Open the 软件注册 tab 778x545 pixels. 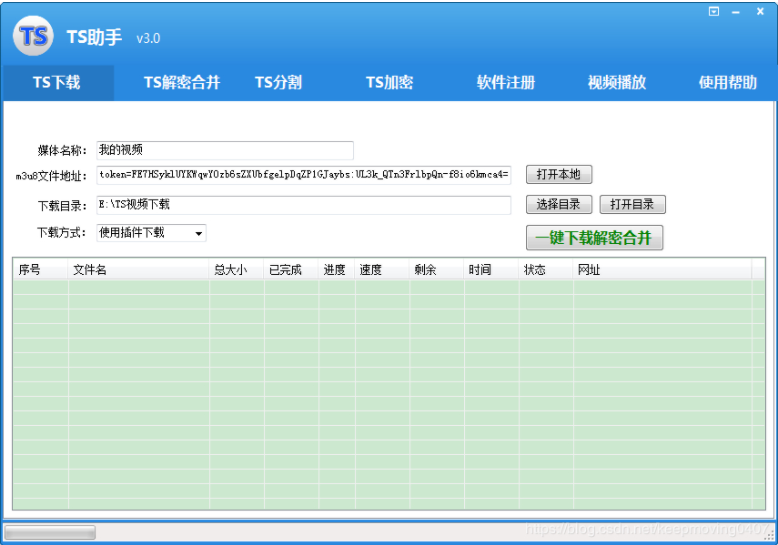tap(505, 83)
